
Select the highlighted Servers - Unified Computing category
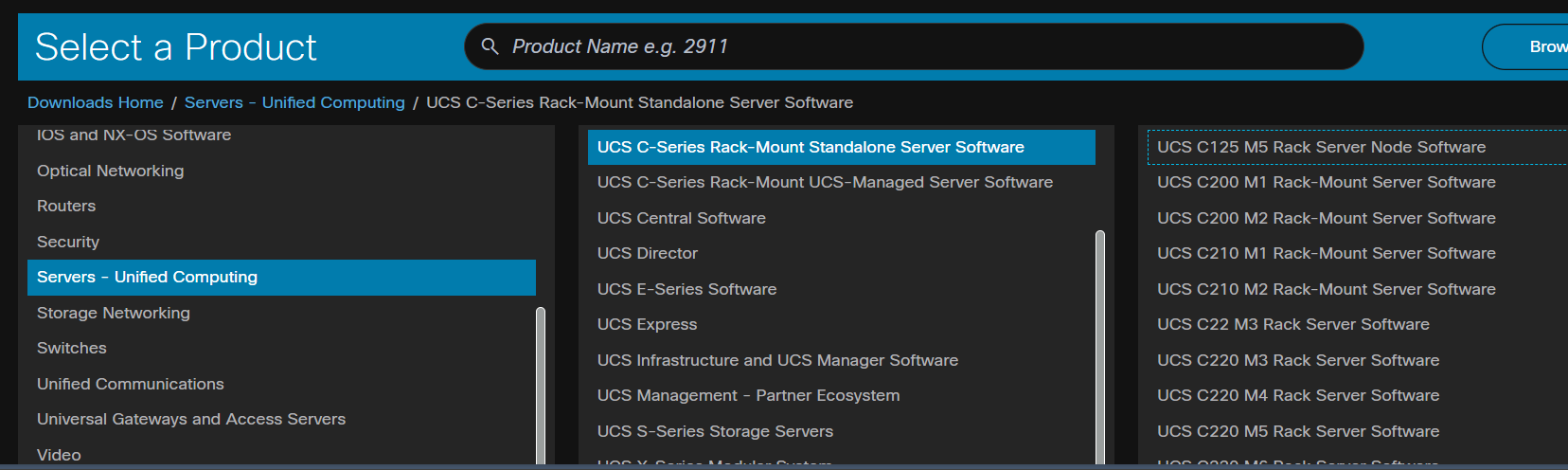[281, 277]
